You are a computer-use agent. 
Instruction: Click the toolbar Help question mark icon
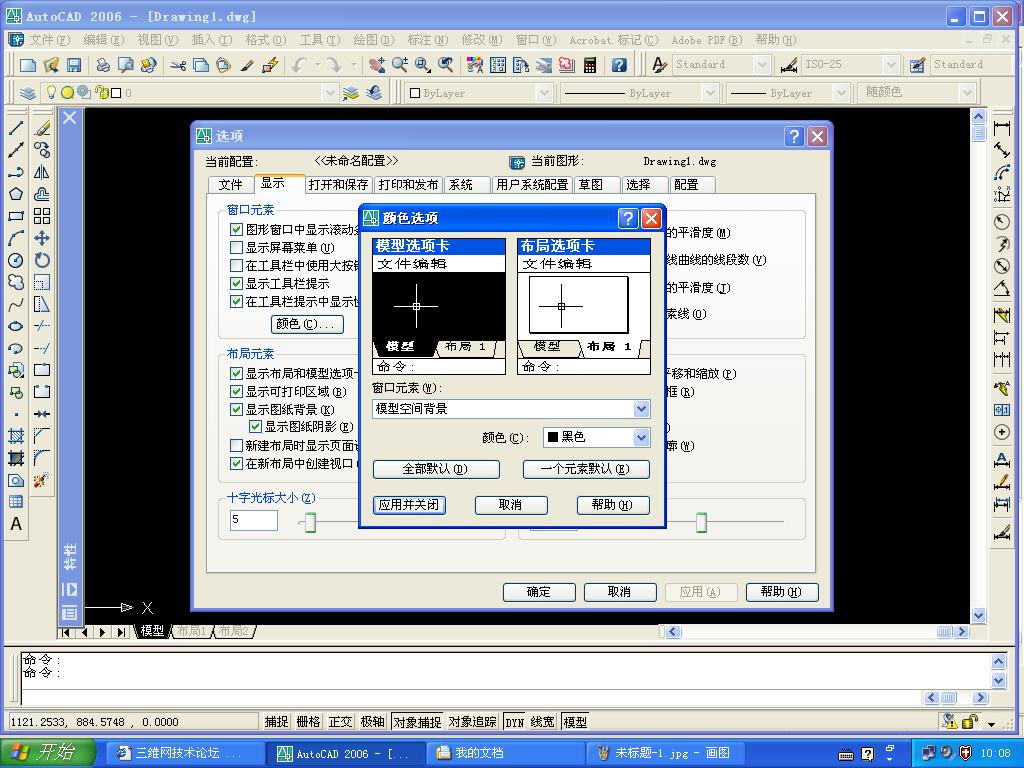tap(619, 65)
